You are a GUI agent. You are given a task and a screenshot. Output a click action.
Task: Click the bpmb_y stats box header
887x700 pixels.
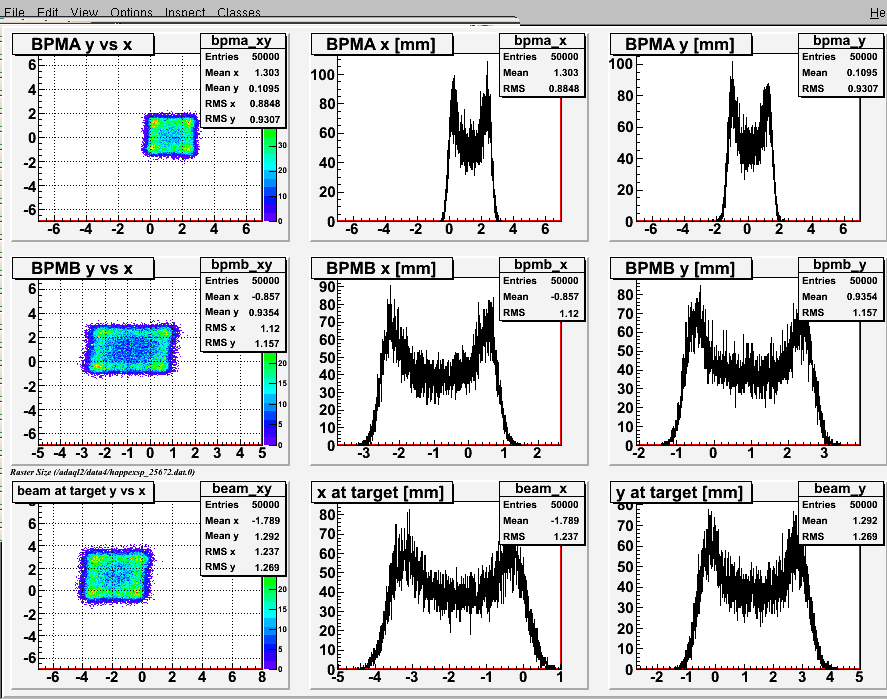click(x=840, y=265)
